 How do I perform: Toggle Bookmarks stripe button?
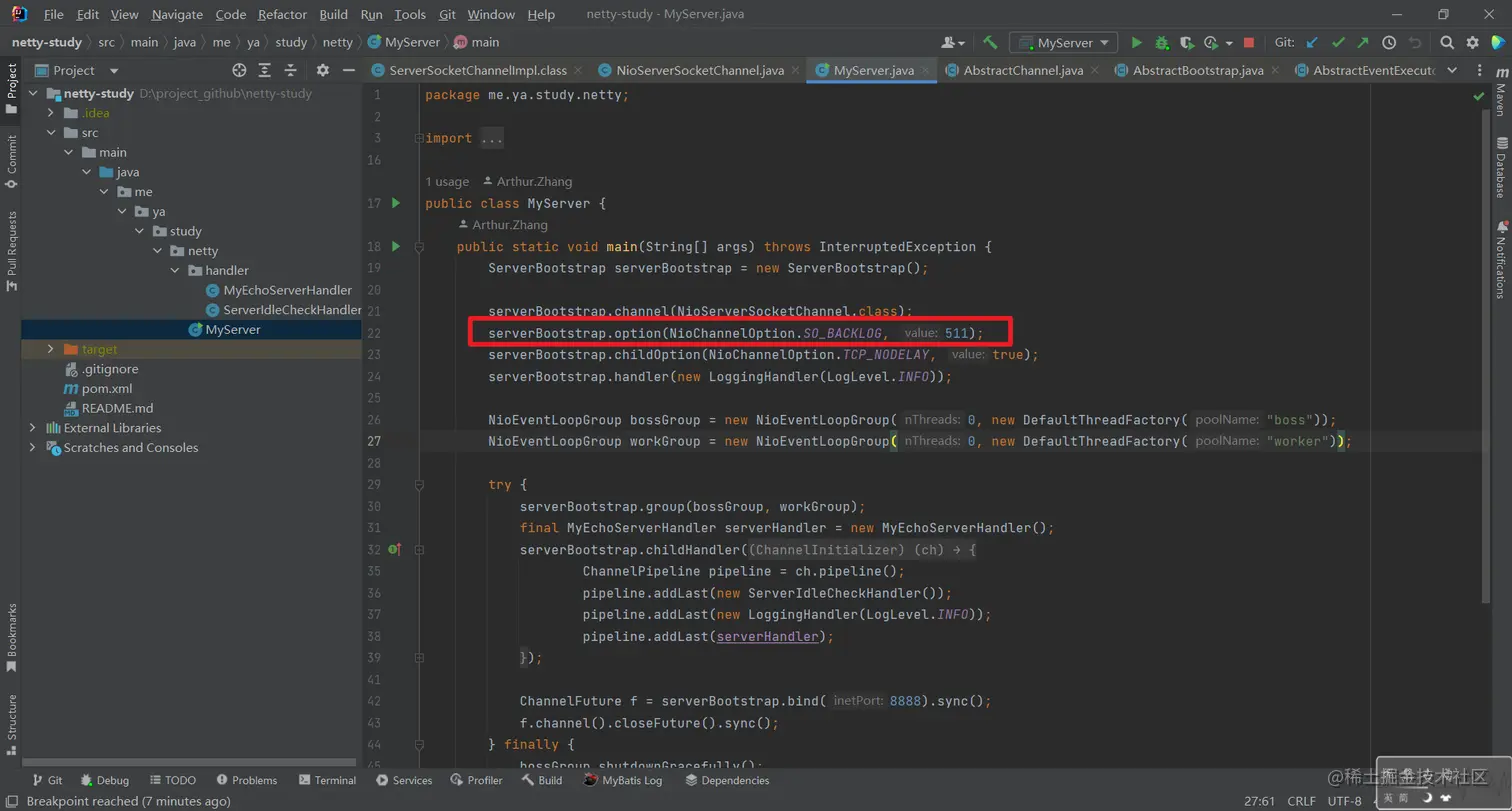(x=11, y=636)
